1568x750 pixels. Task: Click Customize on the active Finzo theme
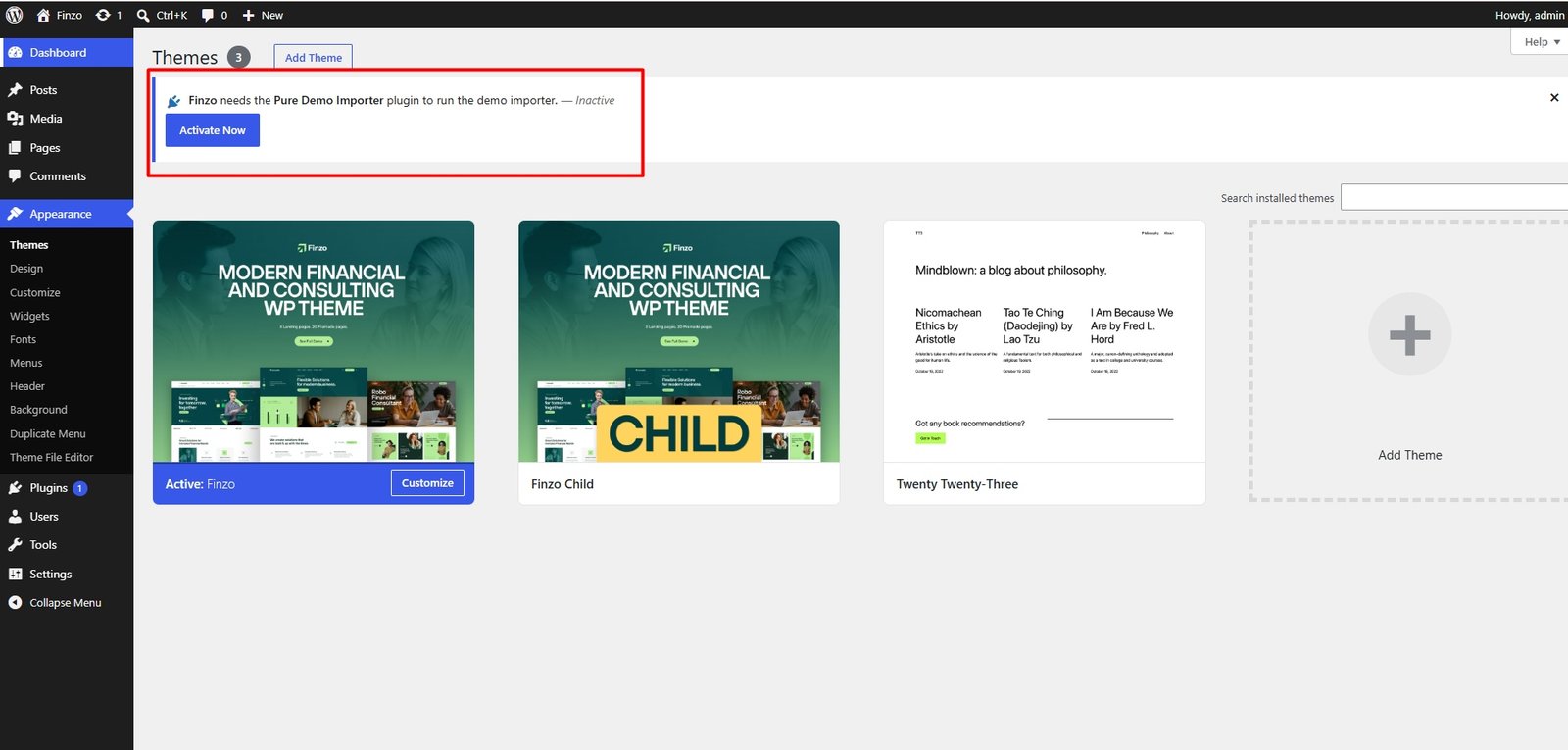[427, 483]
